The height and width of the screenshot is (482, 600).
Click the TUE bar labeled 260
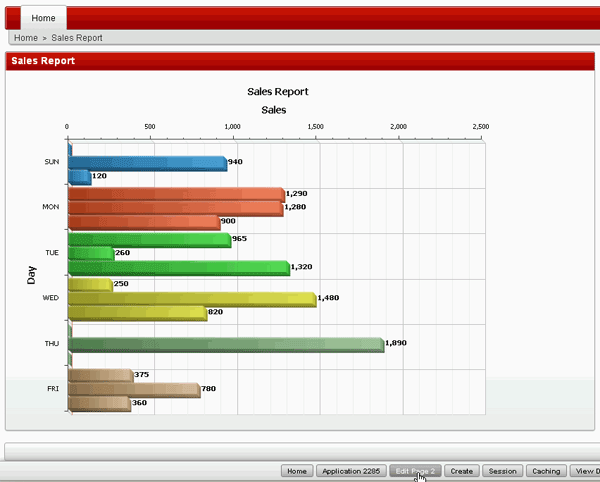click(x=91, y=254)
